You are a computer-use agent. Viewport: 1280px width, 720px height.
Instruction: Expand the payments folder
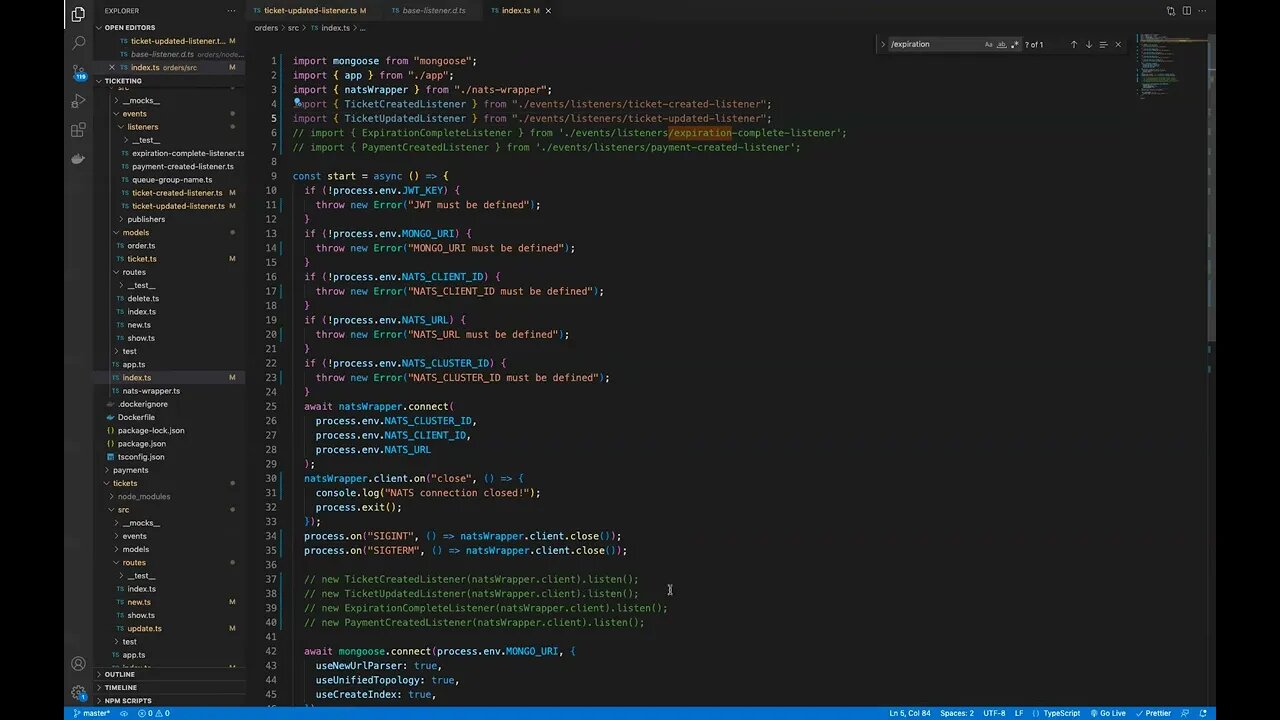130,470
